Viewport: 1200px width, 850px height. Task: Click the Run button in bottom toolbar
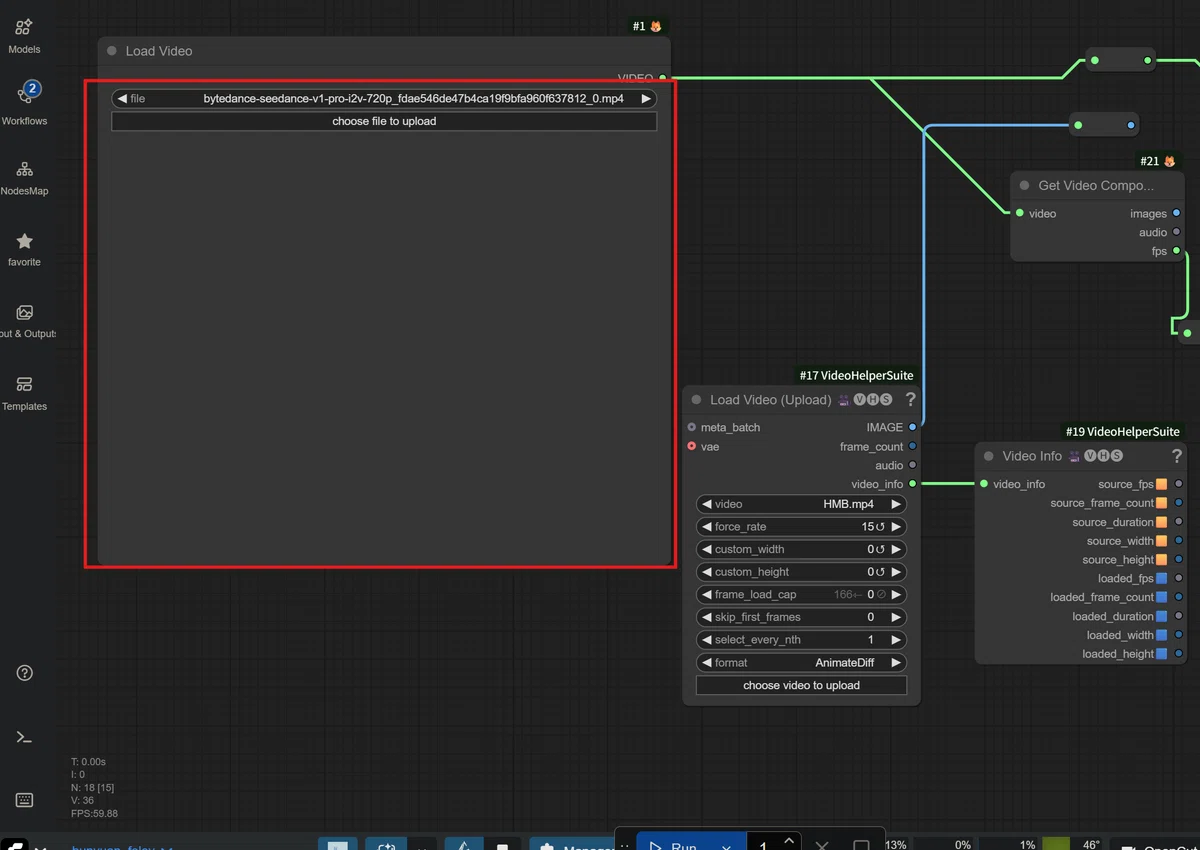[x=673, y=845]
